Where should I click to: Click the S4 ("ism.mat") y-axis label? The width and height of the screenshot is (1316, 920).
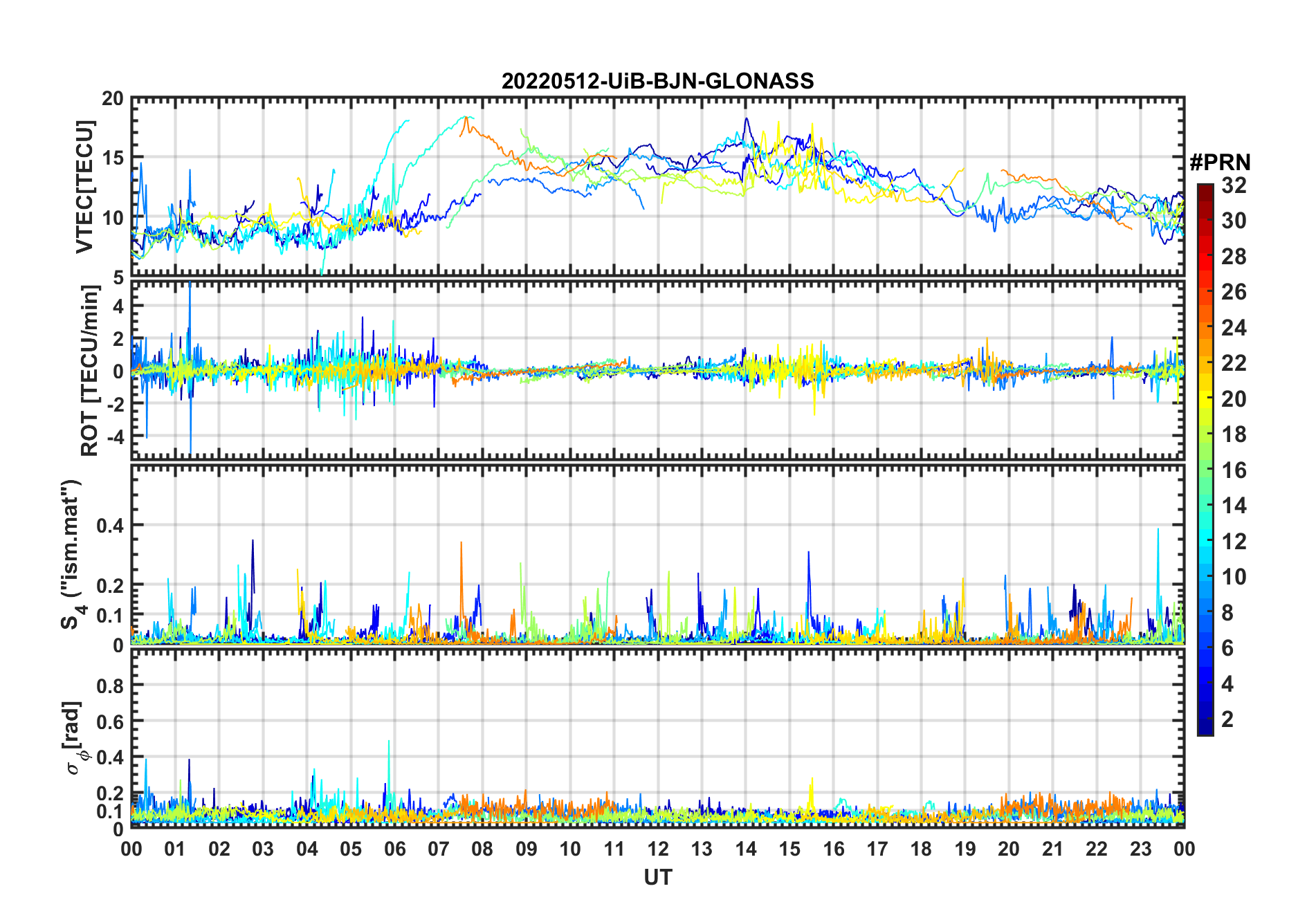(x=72, y=554)
